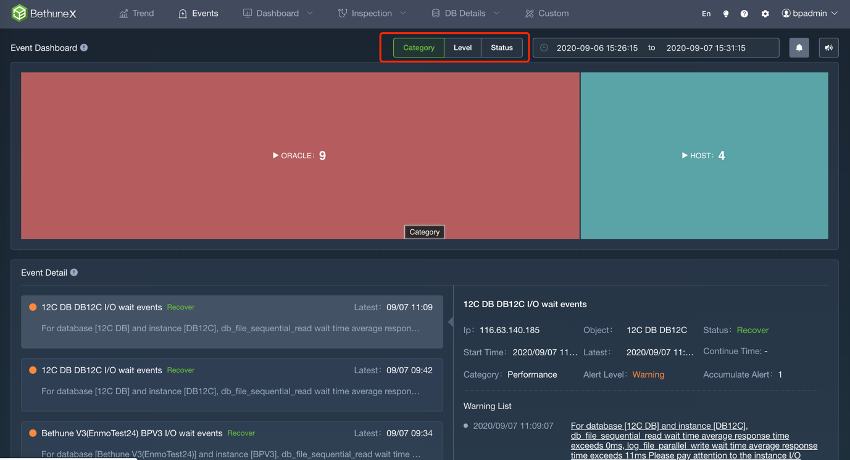Click the notification bell button
The width and height of the screenshot is (850, 460).
click(799, 48)
